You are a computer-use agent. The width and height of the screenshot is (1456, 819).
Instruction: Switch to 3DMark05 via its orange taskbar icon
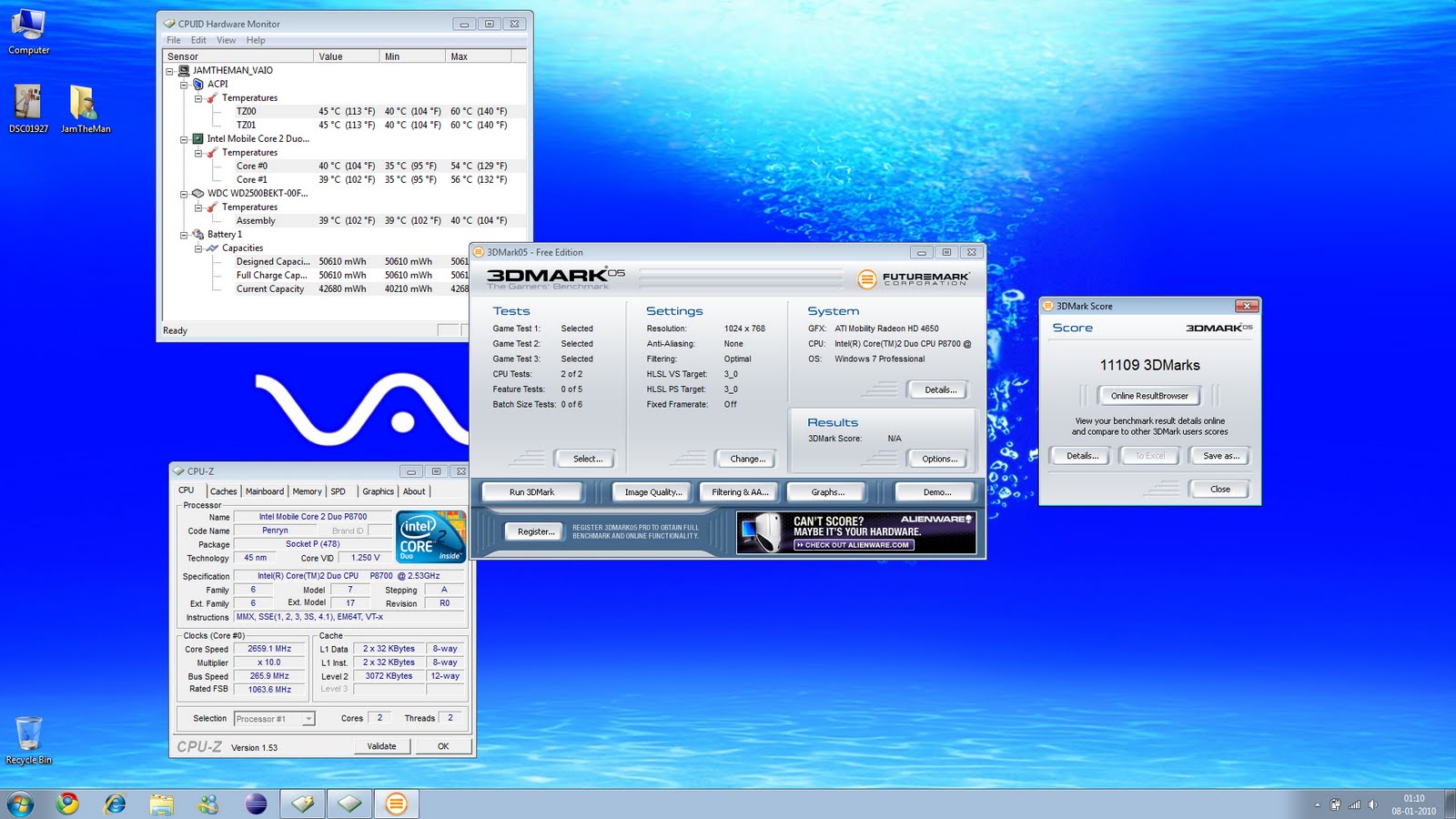[x=396, y=804]
